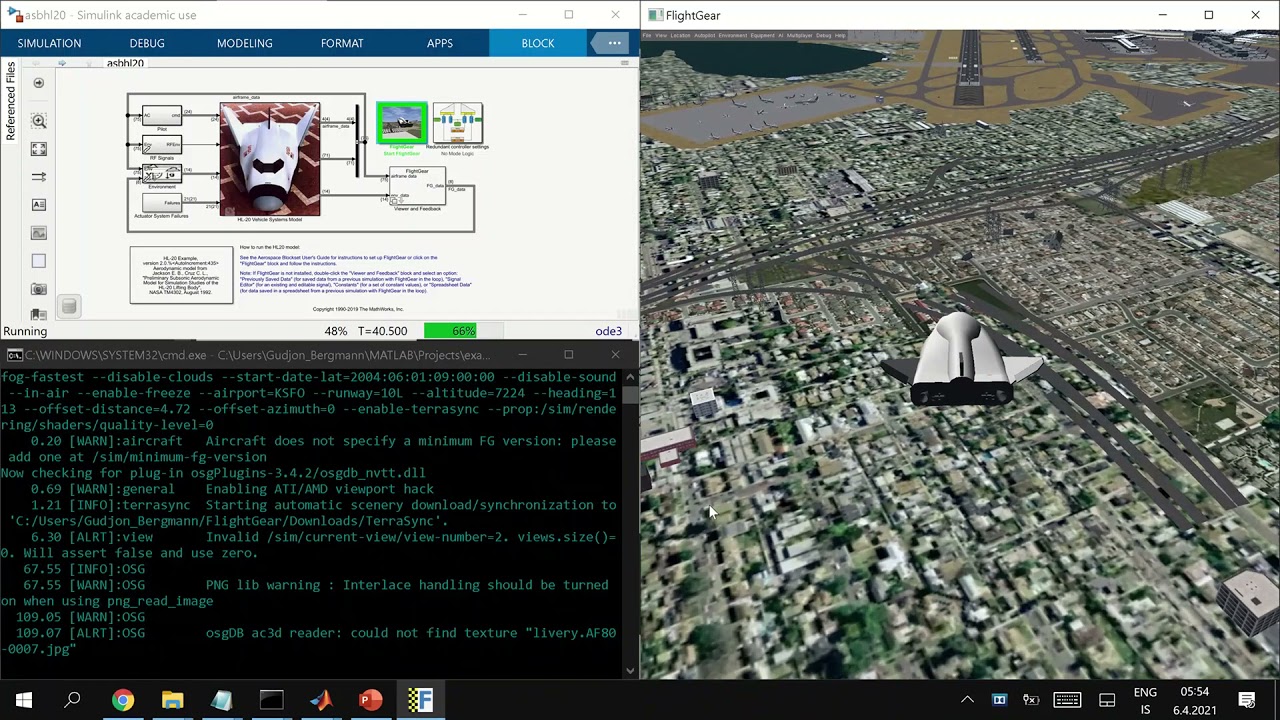Click the back navigation arrow in explorer bar

[36, 63]
